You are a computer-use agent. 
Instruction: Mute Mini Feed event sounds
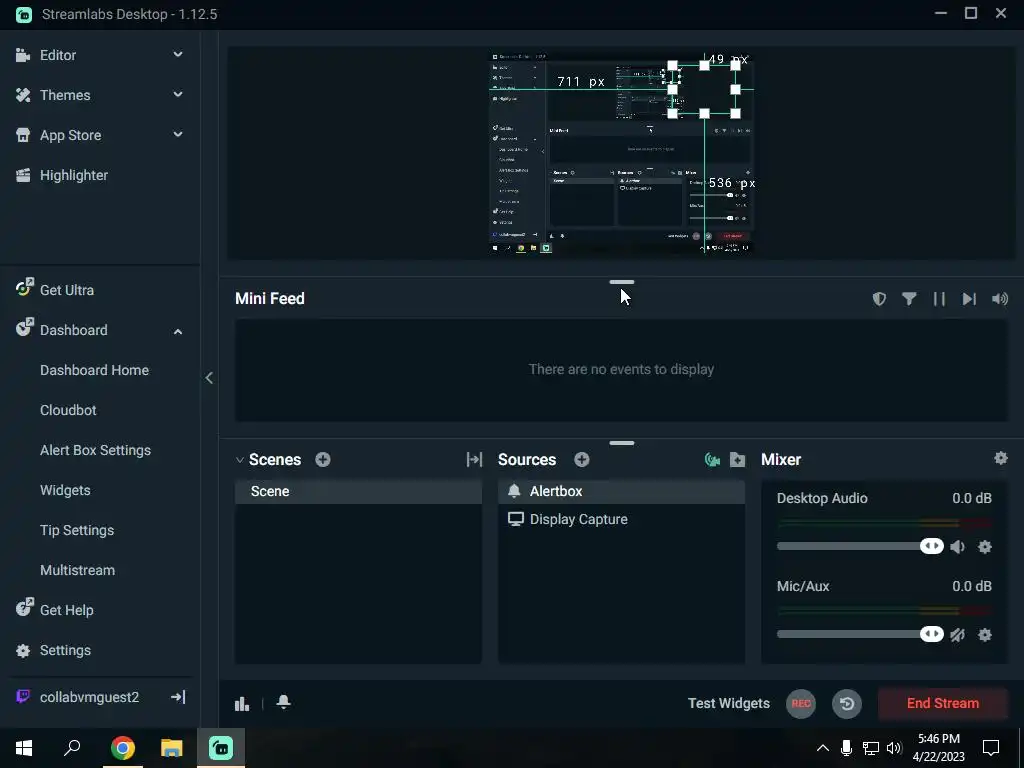pos(1000,299)
